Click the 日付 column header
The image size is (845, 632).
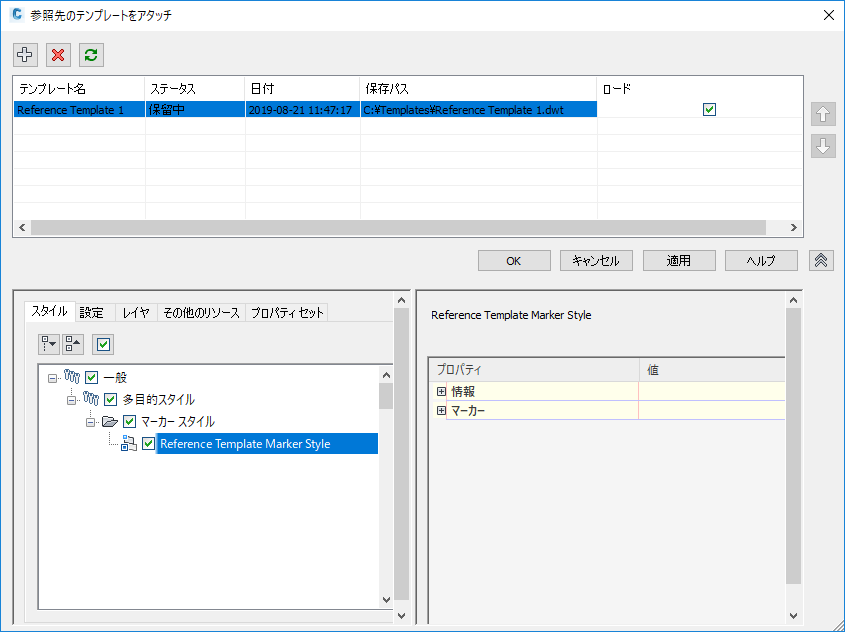click(303, 89)
